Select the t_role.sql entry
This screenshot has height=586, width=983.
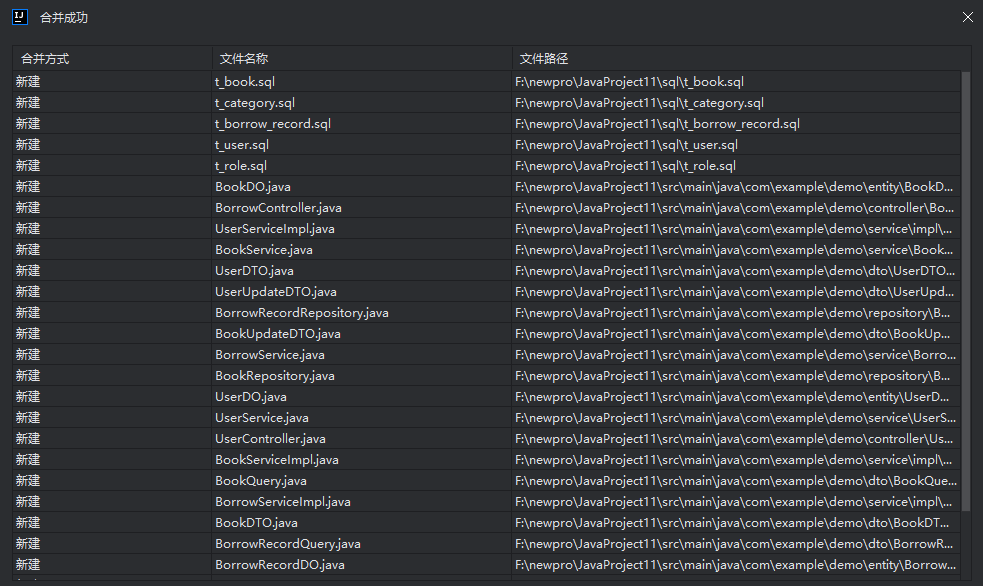click(241, 166)
